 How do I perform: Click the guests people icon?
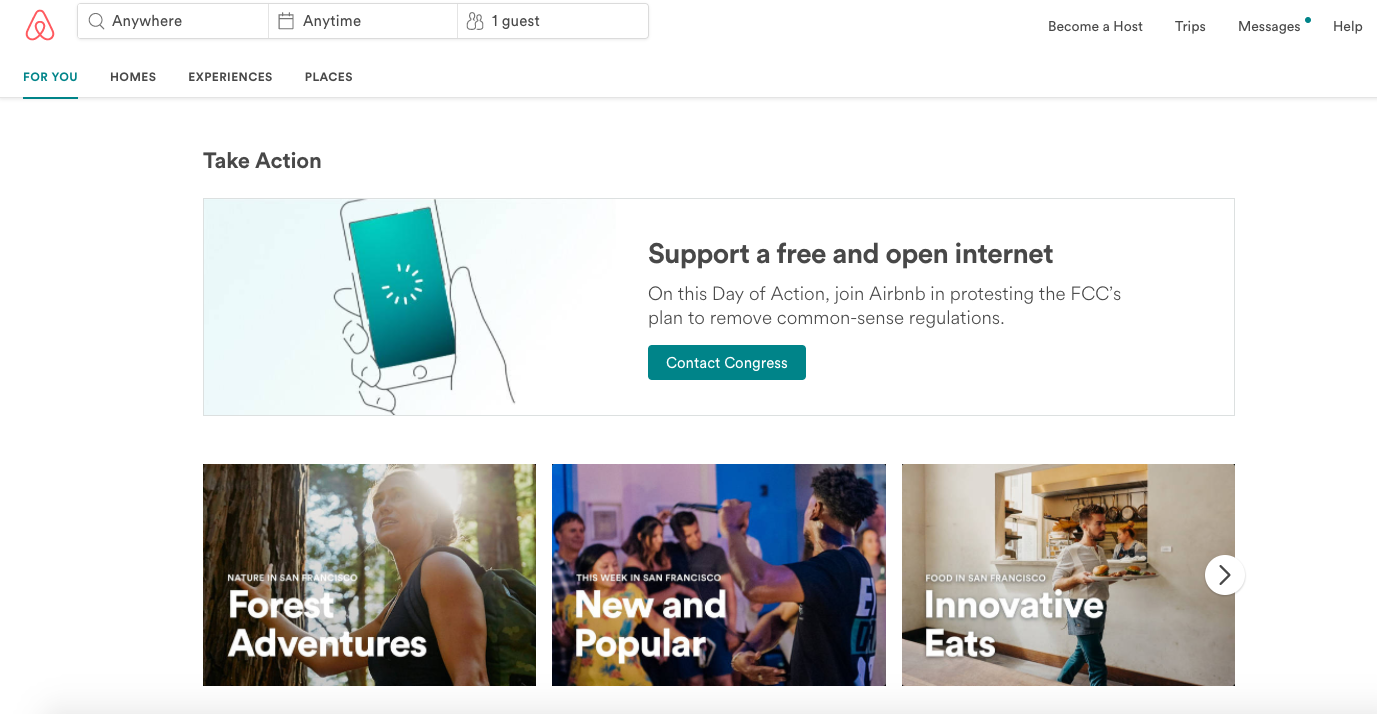pos(475,21)
